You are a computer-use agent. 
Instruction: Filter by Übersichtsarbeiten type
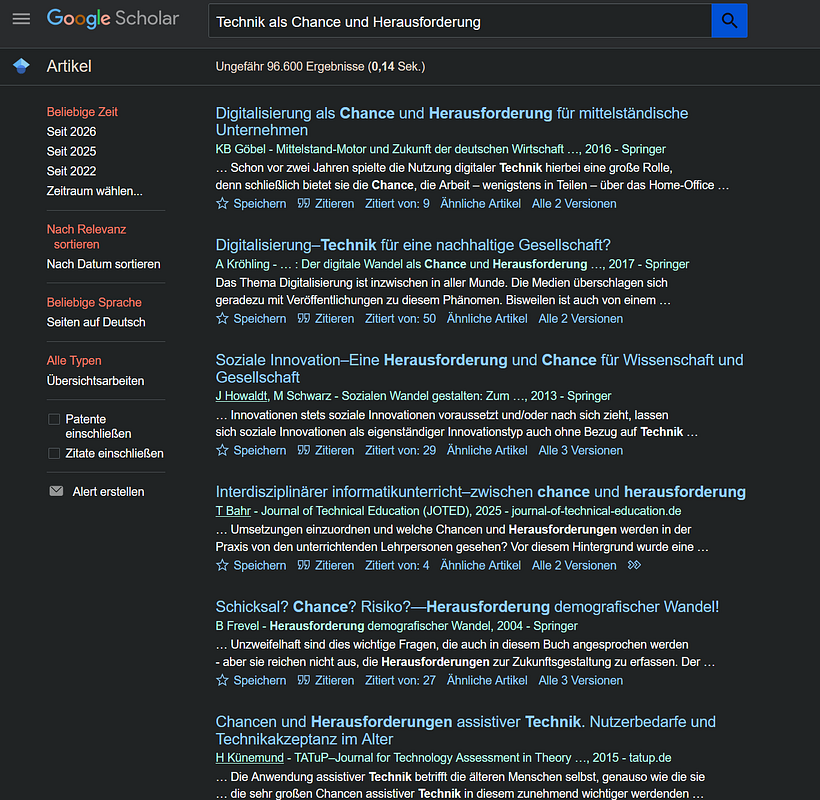(95, 380)
